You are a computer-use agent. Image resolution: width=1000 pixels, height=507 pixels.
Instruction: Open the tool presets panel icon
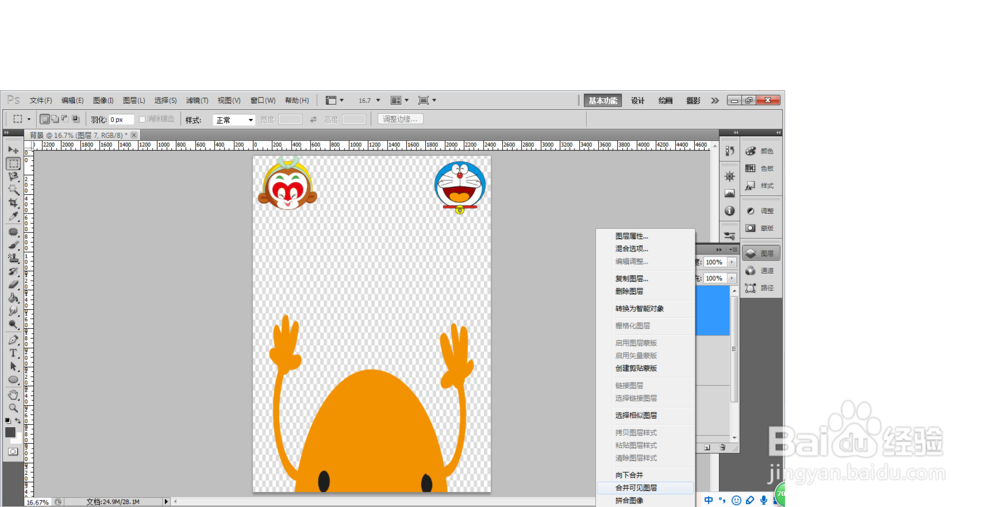click(x=730, y=236)
